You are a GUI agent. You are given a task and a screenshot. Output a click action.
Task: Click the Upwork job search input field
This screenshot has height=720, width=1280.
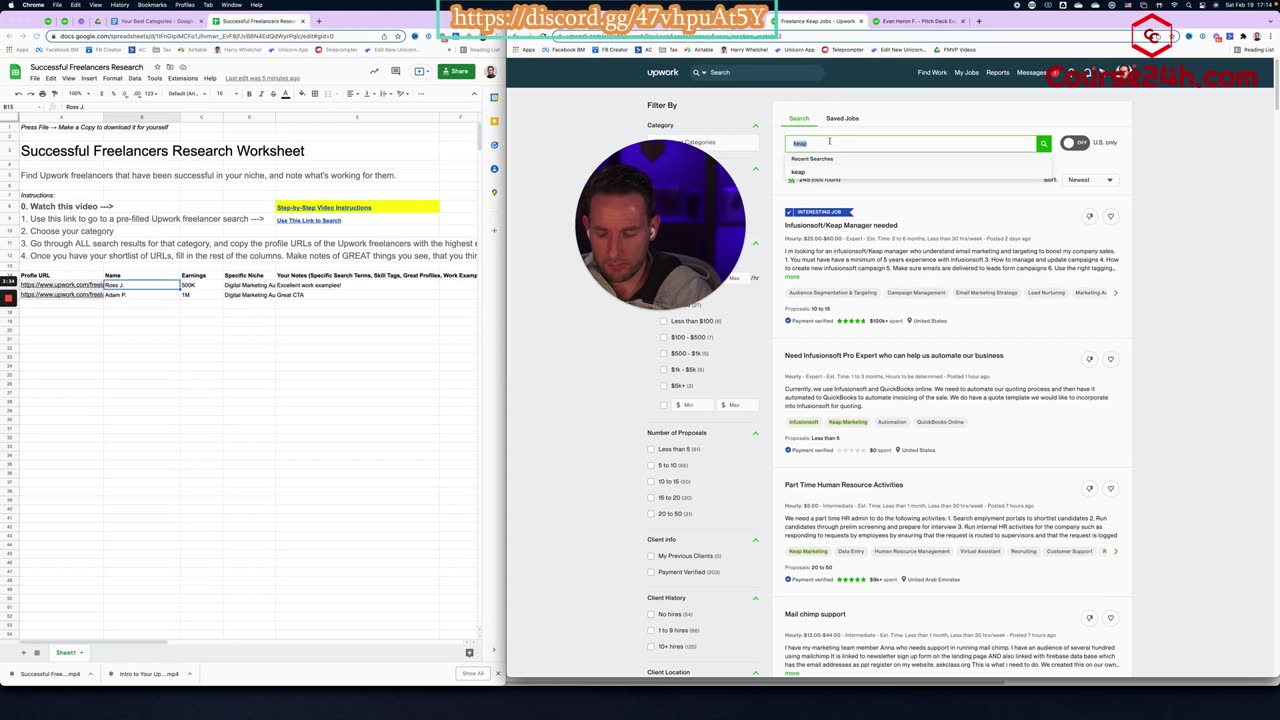(x=910, y=143)
